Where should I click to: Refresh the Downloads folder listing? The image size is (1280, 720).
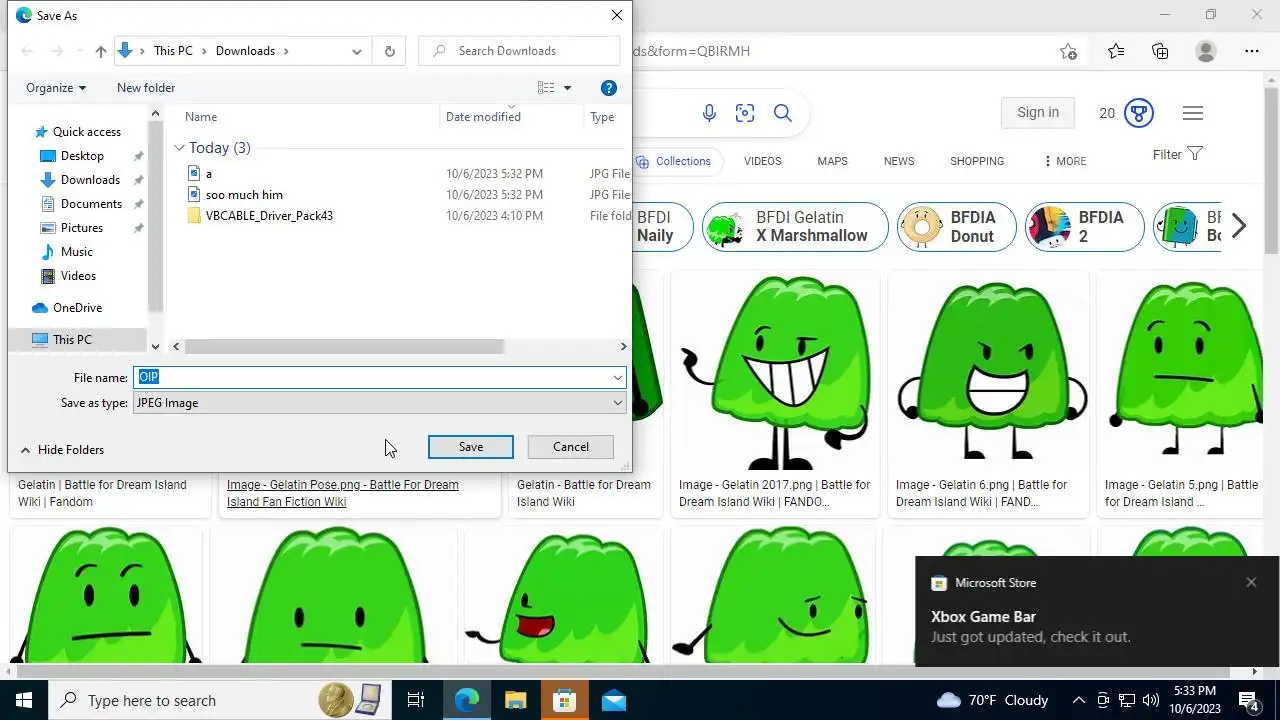[x=389, y=51]
